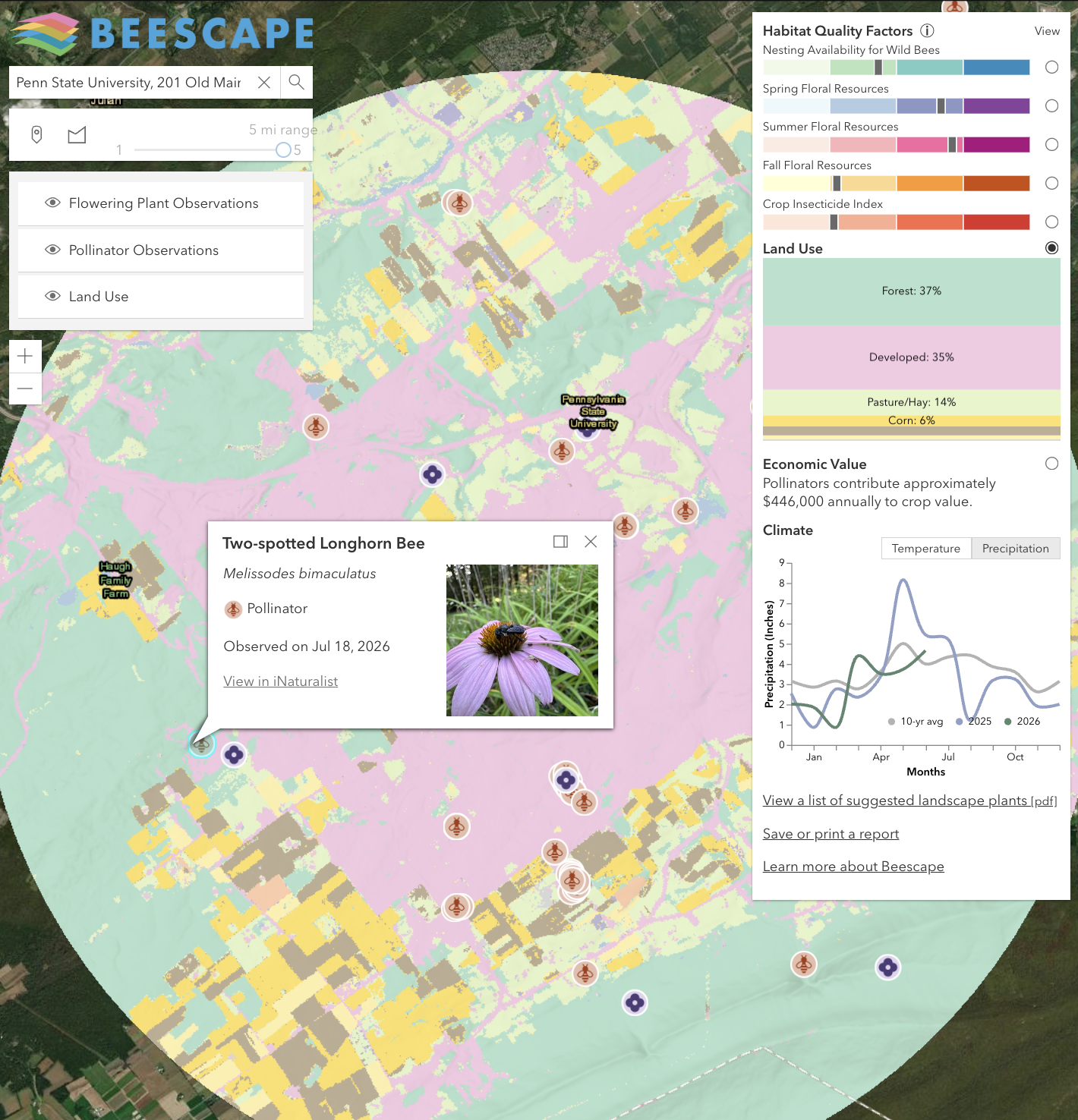Select the draw polygon area tool

pyautogui.click(x=77, y=135)
